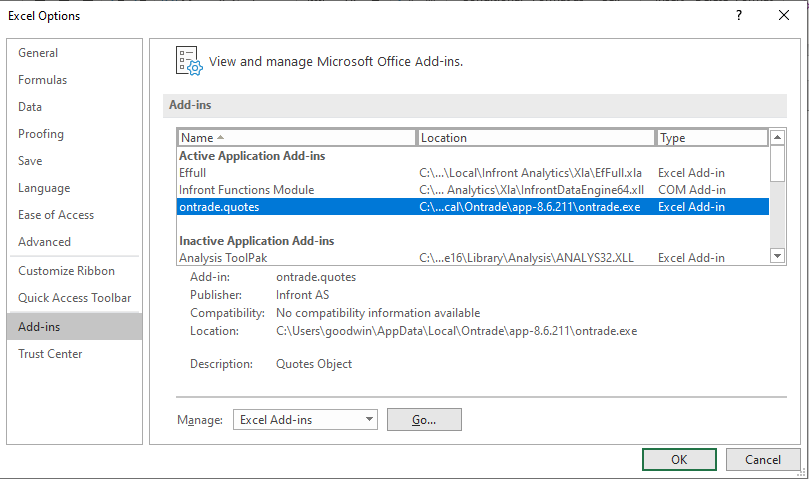Switch to the Formulas category

(43, 80)
